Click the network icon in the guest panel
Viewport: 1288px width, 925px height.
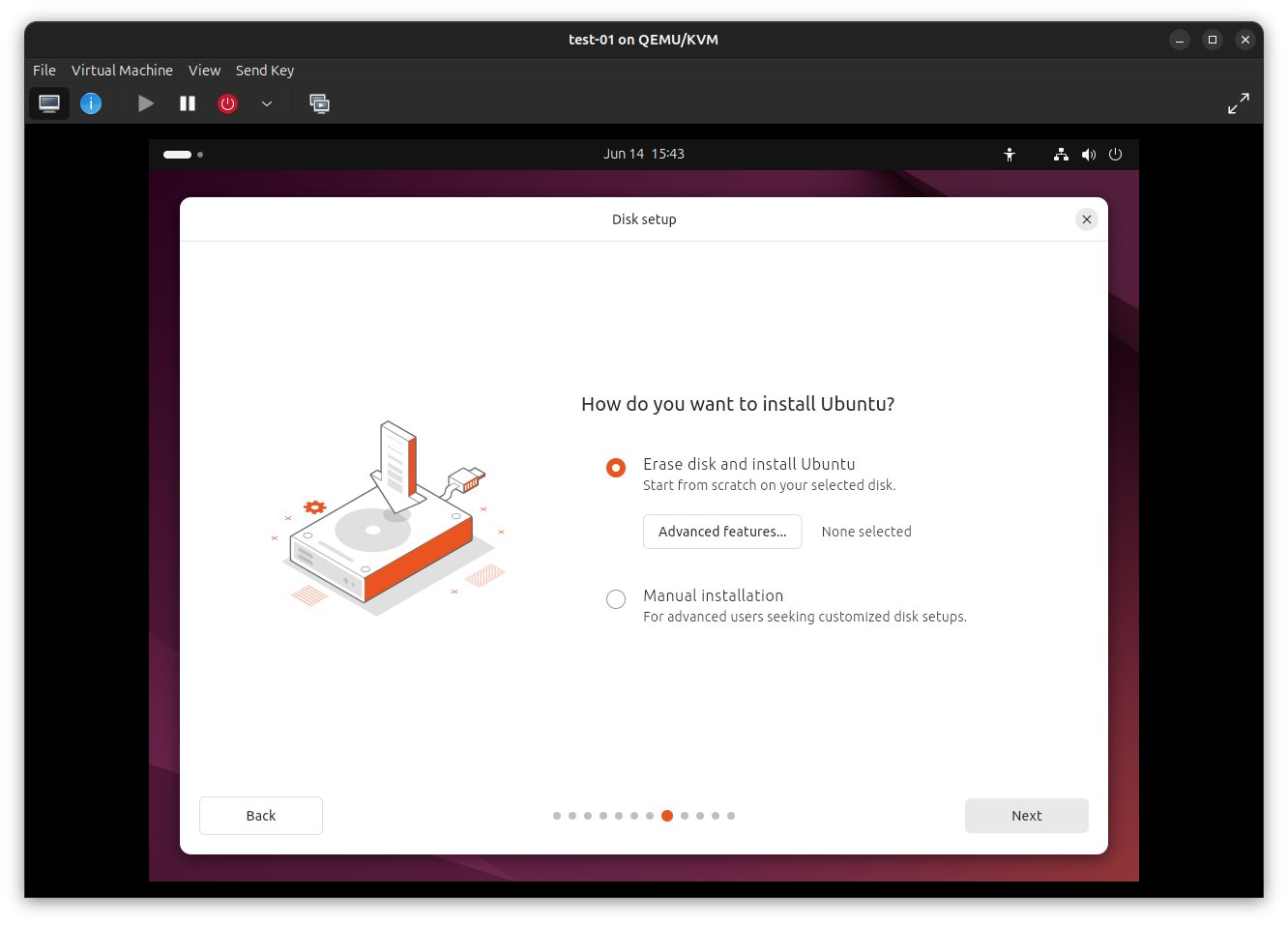[1060, 154]
